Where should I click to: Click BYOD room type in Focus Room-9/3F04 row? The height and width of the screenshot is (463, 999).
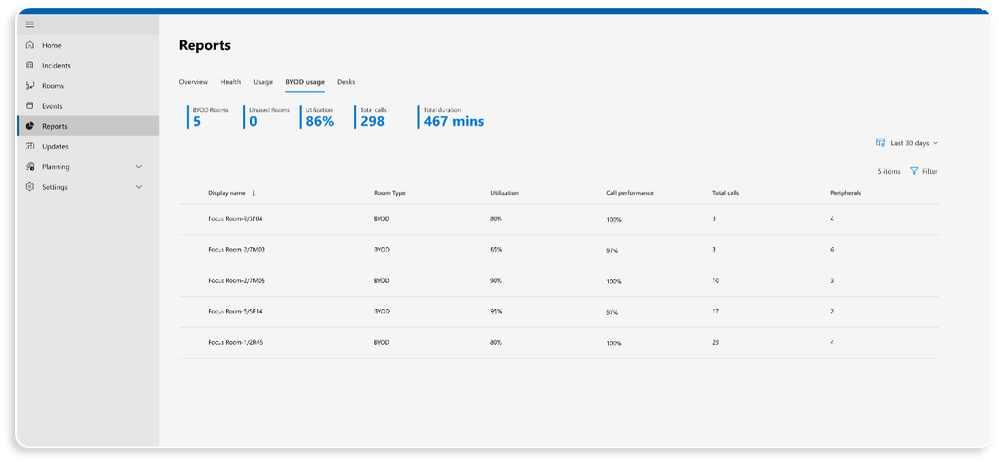tap(382, 218)
